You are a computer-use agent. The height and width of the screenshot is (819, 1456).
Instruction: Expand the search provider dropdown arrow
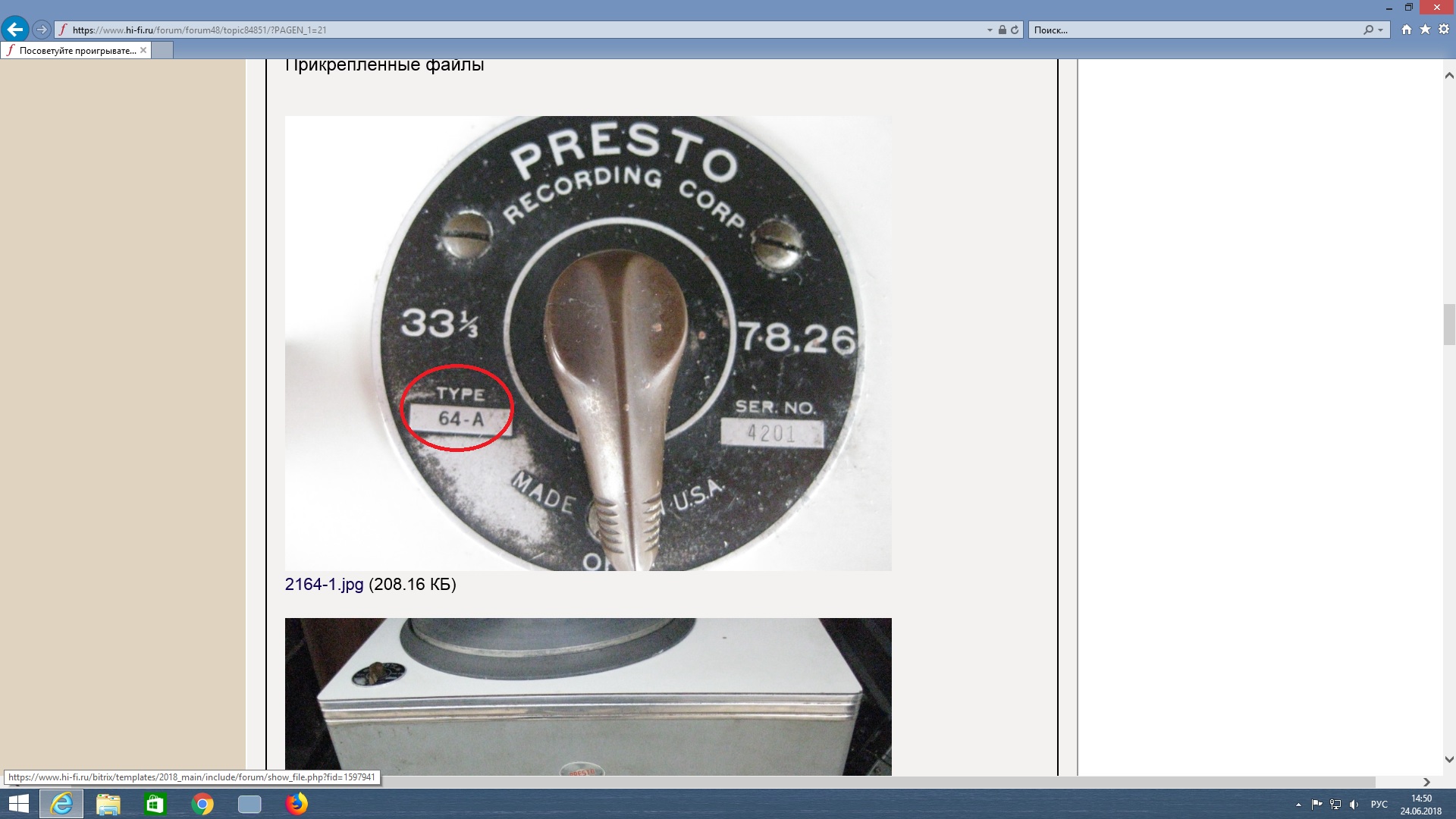point(1380,30)
